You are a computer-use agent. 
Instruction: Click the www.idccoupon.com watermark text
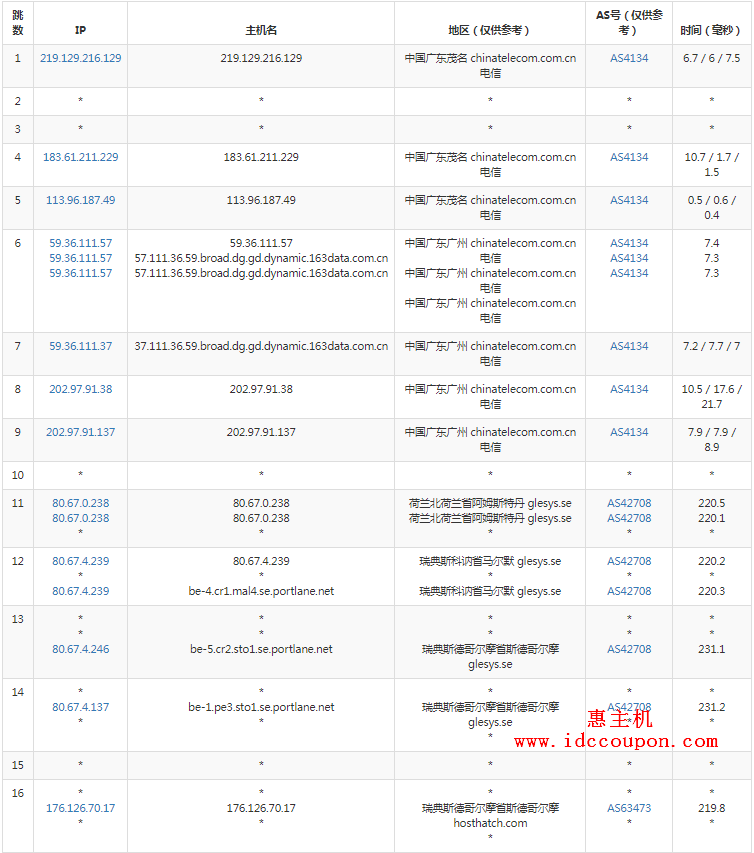(616, 742)
